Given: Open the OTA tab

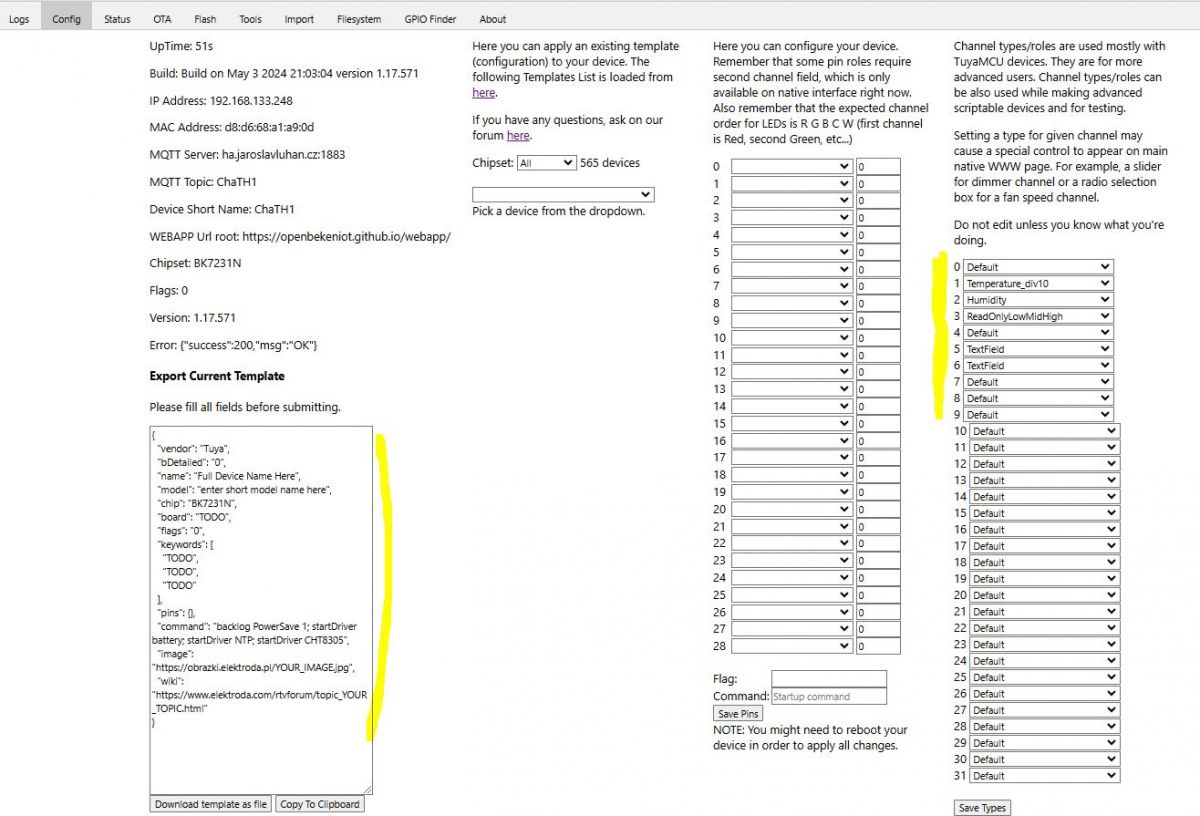Looking at the screenshot, I should point(162,19).
